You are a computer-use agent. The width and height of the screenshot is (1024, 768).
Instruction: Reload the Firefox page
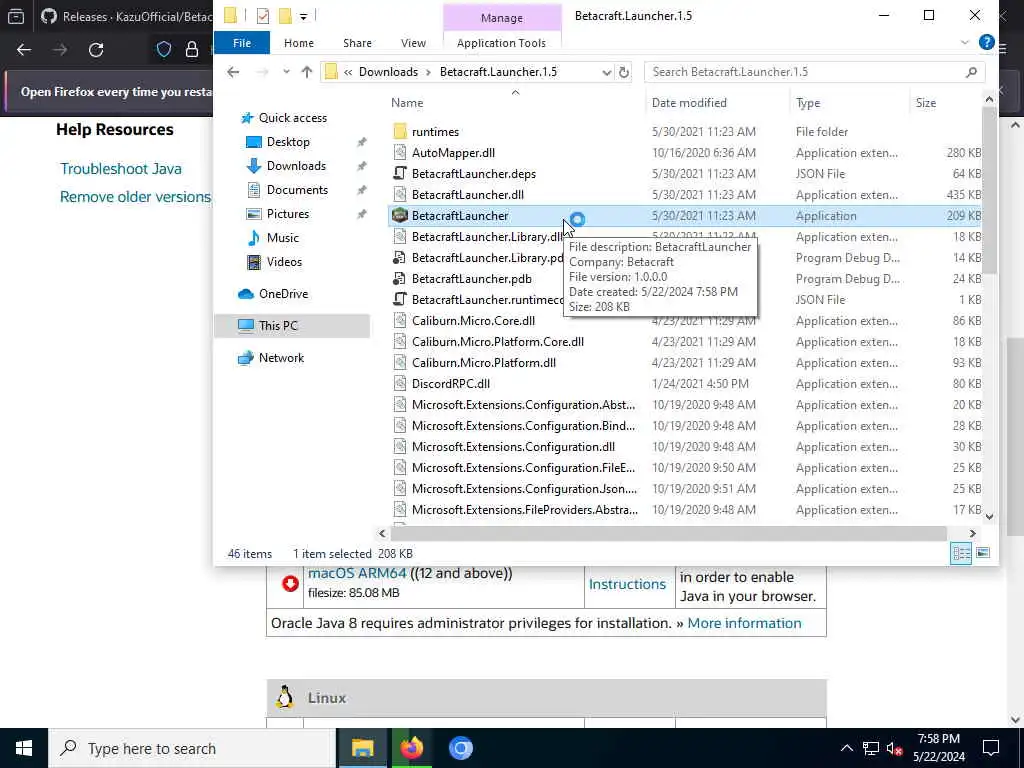pyautogui.click(x=96, y=50)
